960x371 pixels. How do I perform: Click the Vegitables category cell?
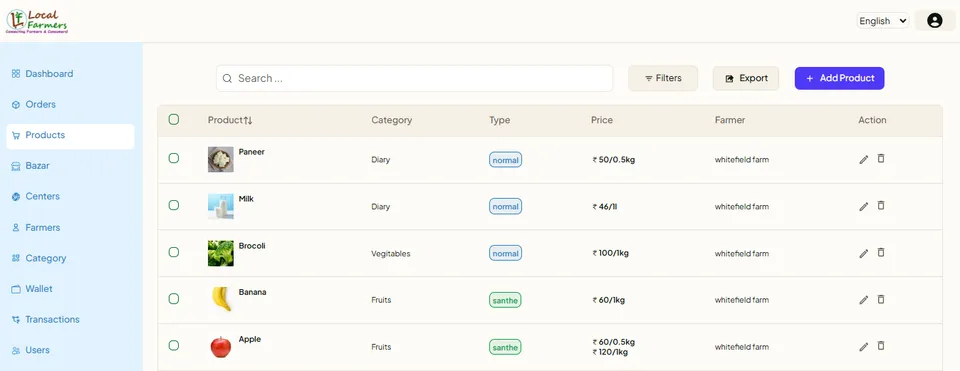tap(391, 253)
